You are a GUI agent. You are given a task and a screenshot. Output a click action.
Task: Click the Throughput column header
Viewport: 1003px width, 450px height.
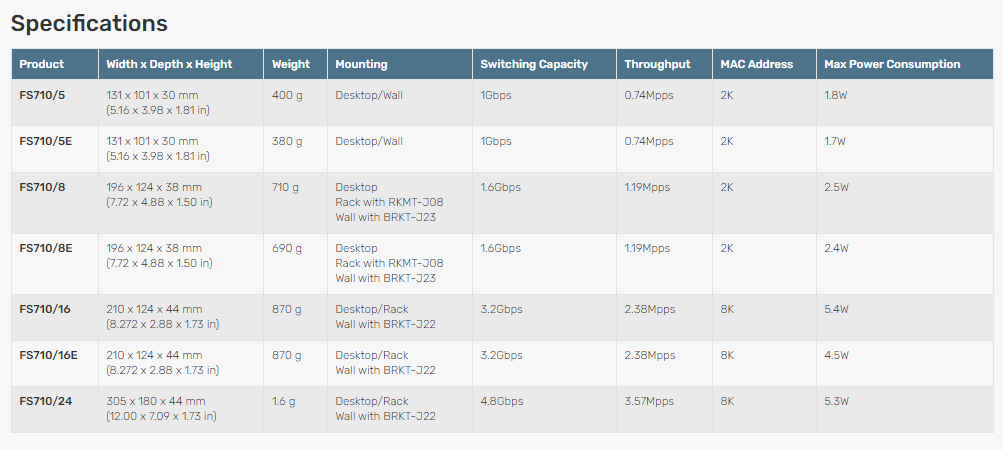(658, 64)
